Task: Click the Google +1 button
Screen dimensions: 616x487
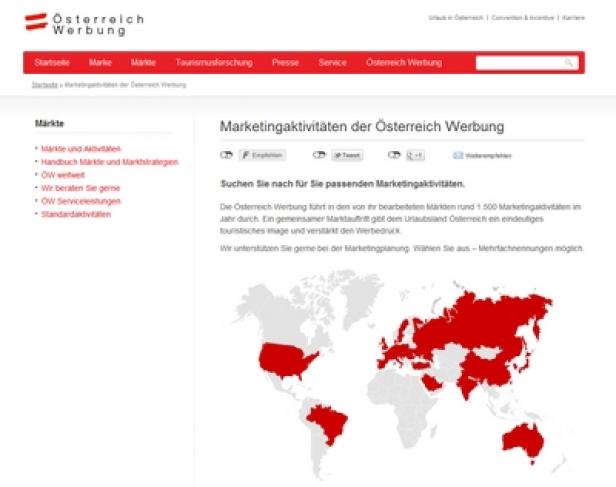Action: (415, 156)
